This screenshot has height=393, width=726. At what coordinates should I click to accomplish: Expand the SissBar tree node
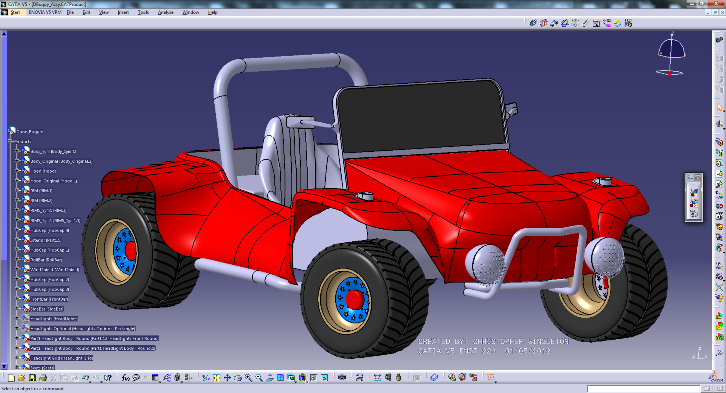tap(17, 309)
